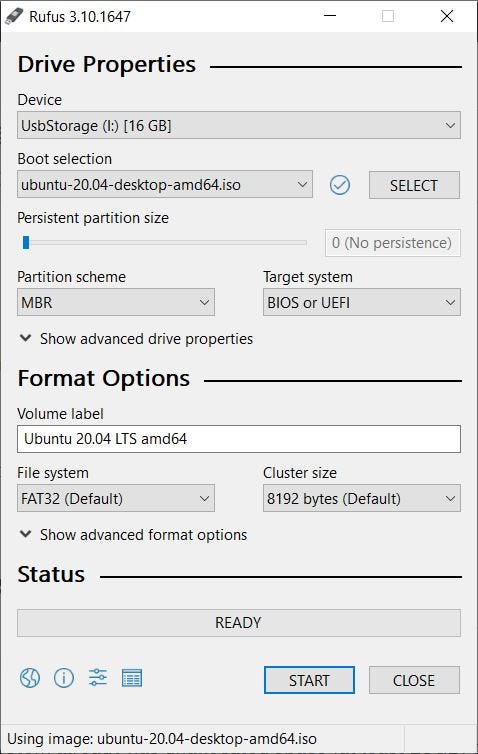Expand Show advanced drive properties

coord(136,339)
